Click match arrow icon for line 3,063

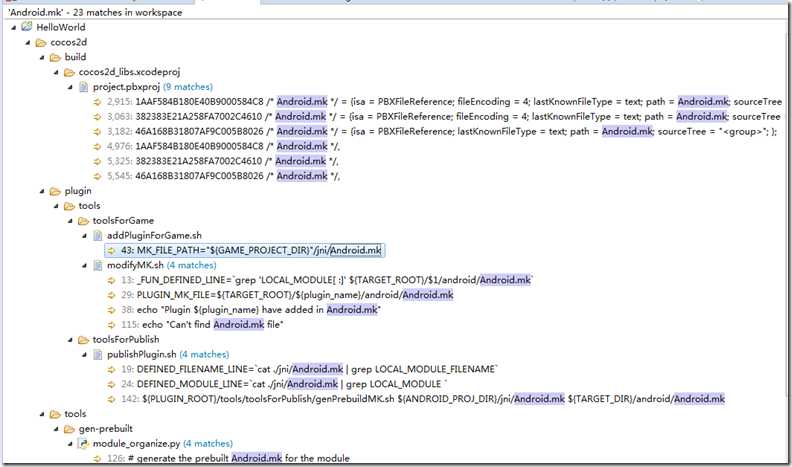point(97,117)
